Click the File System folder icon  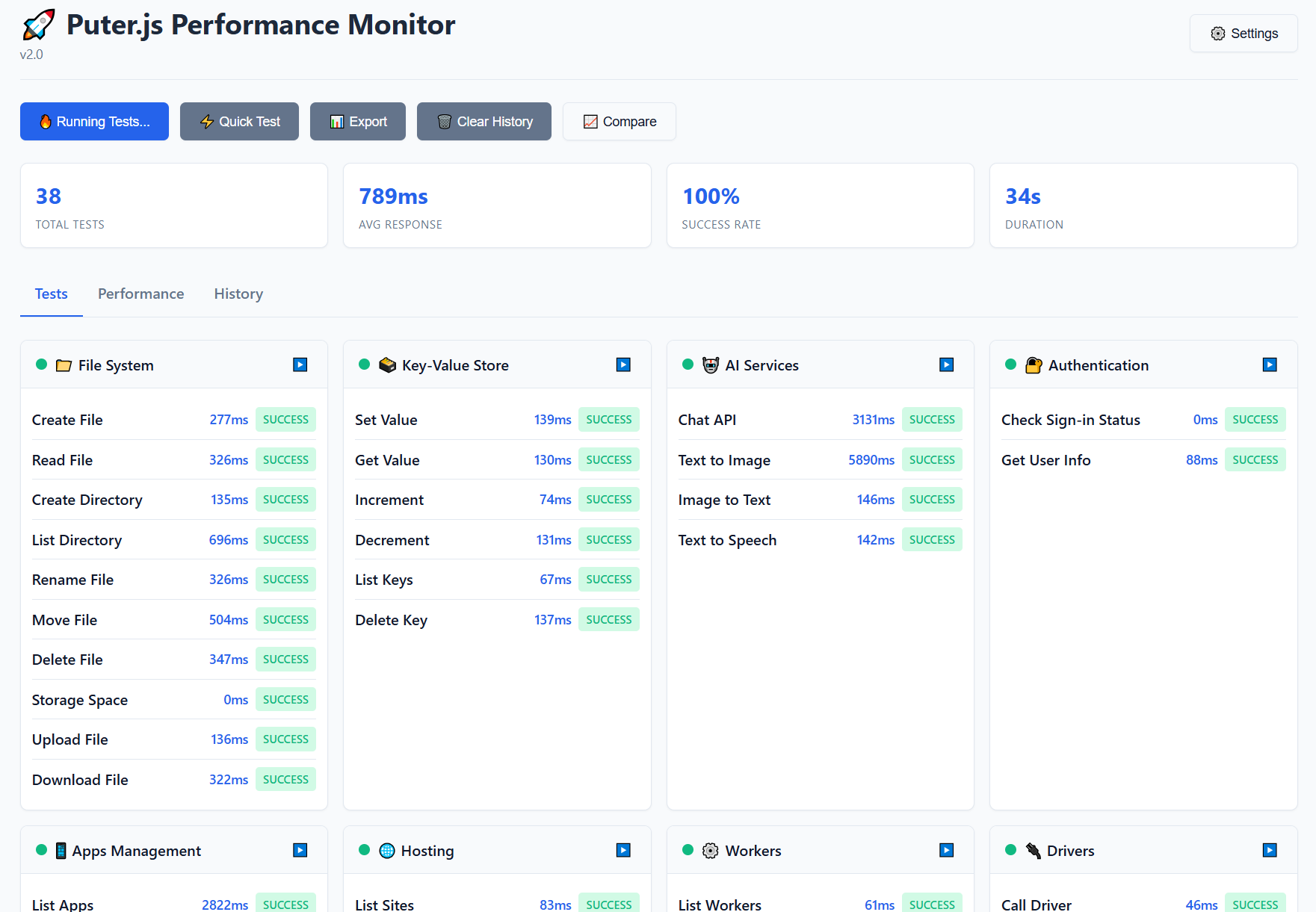[x=64, y=365]
